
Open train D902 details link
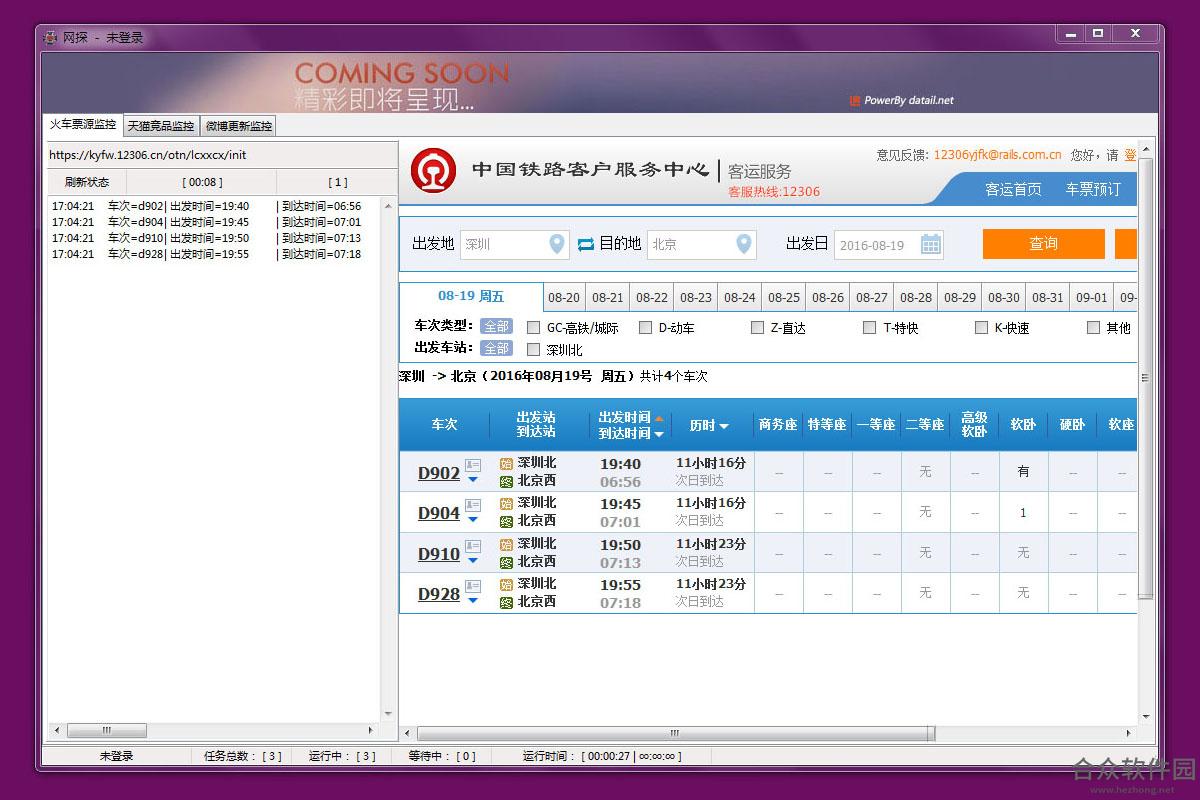coord(439,473)
